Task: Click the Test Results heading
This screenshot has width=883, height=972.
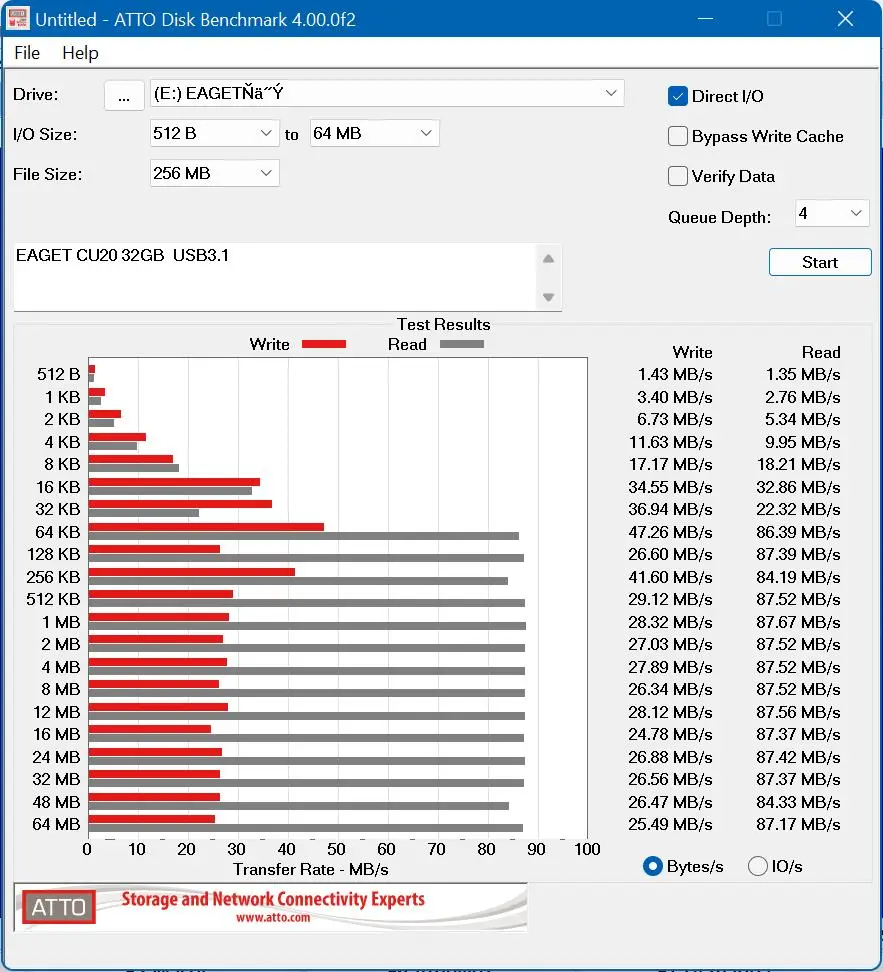Action: (443, 325)
